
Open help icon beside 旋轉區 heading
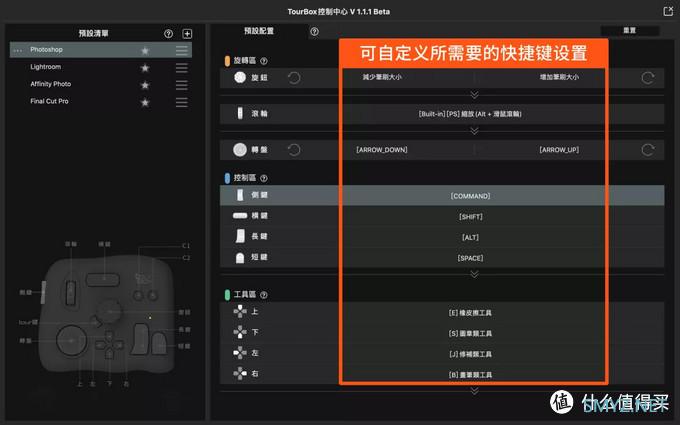click(264, 61)
